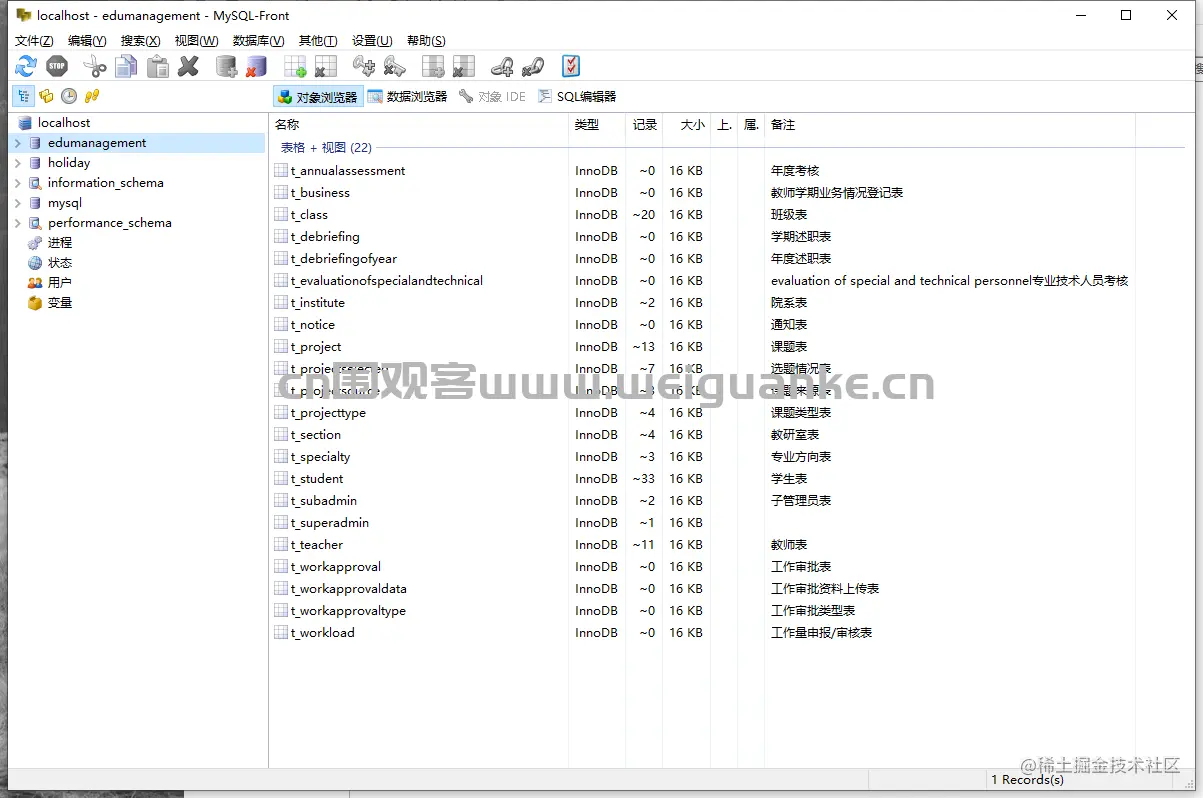
Task: Click the delete database icon with red X
Action: [257, 67]
